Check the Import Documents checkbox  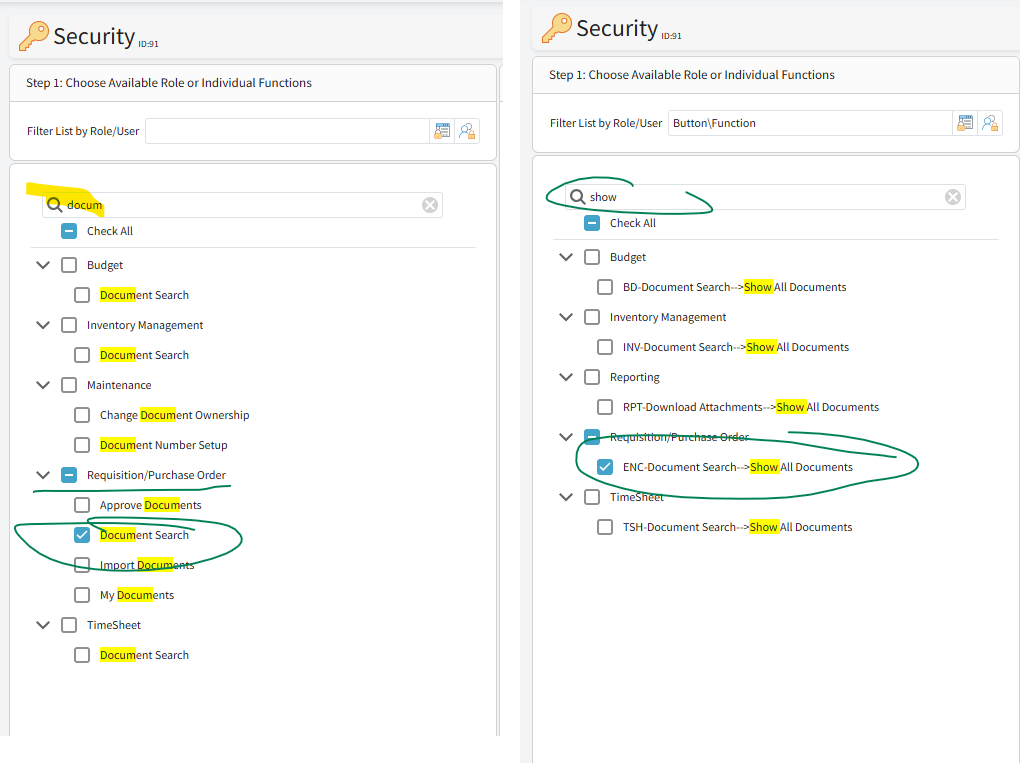pos(82,565)
